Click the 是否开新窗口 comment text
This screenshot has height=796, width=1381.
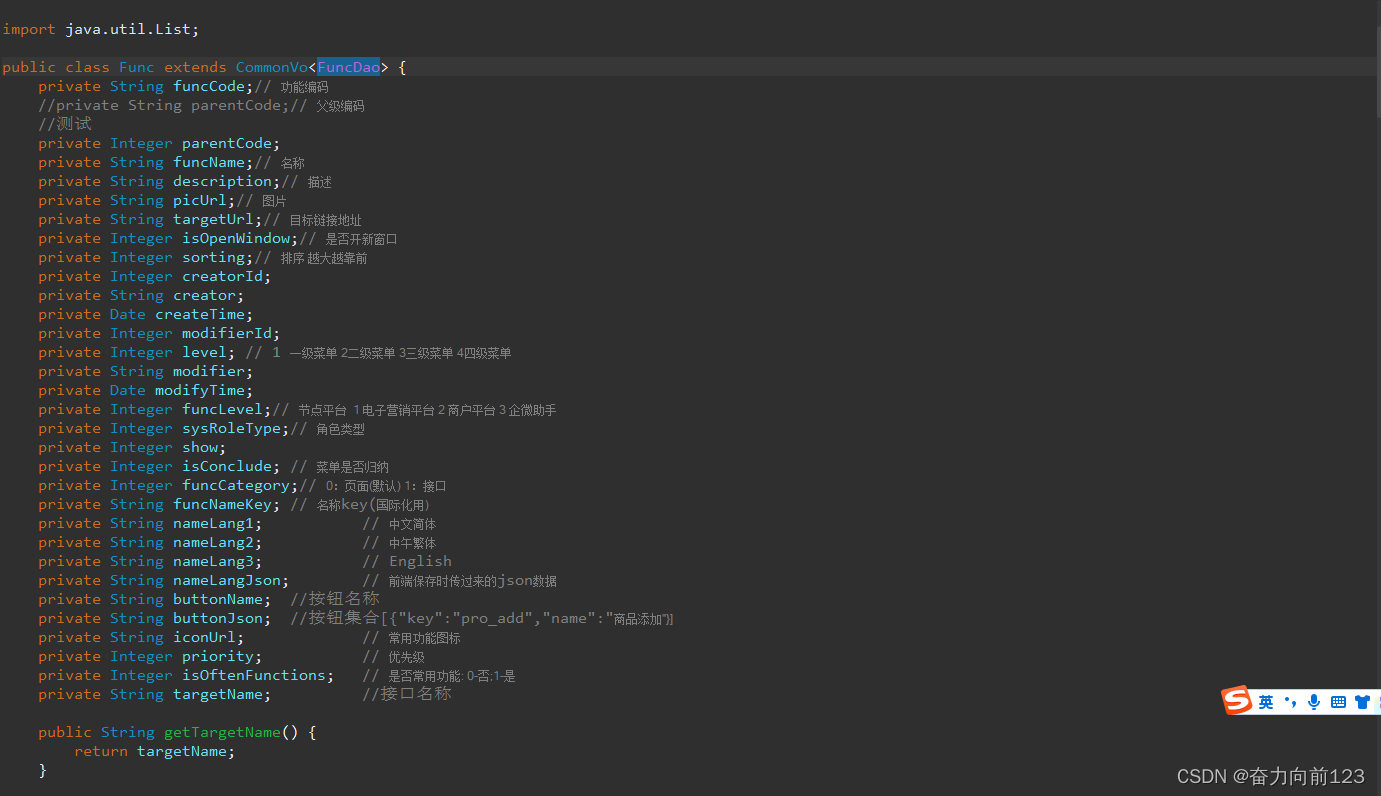tap(362, 239)
